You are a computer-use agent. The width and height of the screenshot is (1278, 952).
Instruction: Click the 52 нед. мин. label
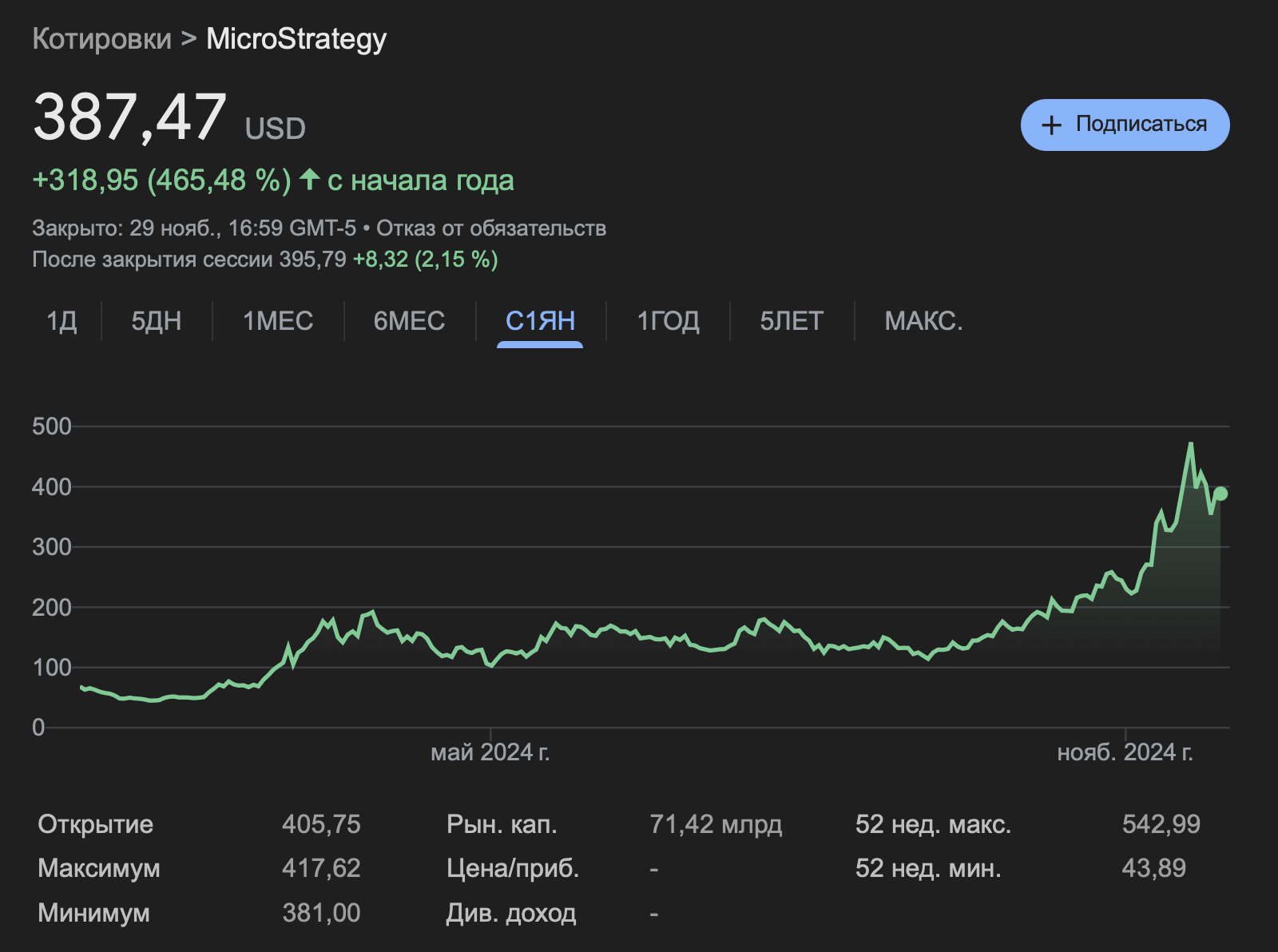(928, 868)
